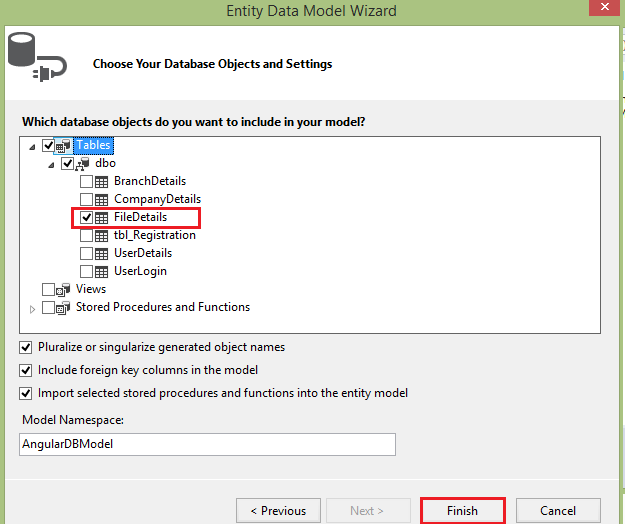Collapse the dbo tree node
This screenshot has height=524, width=625.
pos(51,165)
